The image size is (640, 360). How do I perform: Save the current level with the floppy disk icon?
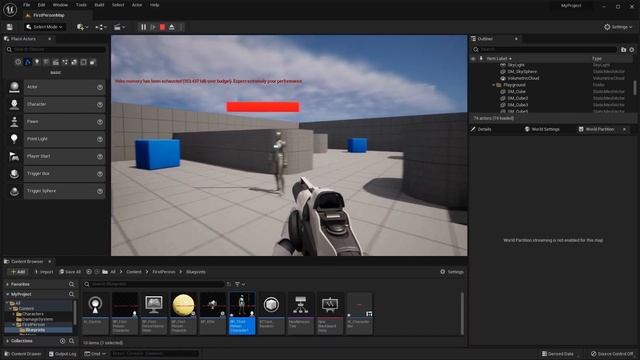point(9,27)
